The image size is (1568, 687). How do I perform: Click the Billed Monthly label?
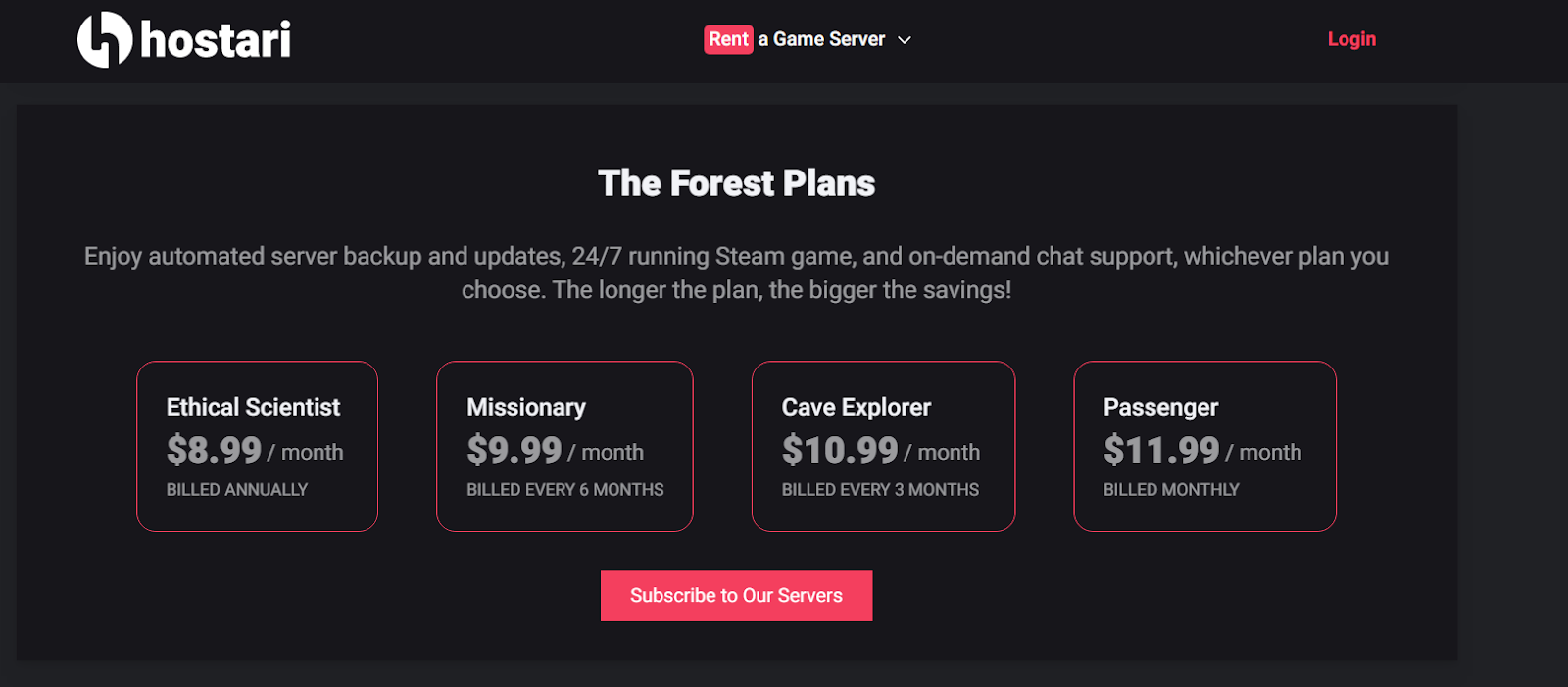click(1171, 489)
